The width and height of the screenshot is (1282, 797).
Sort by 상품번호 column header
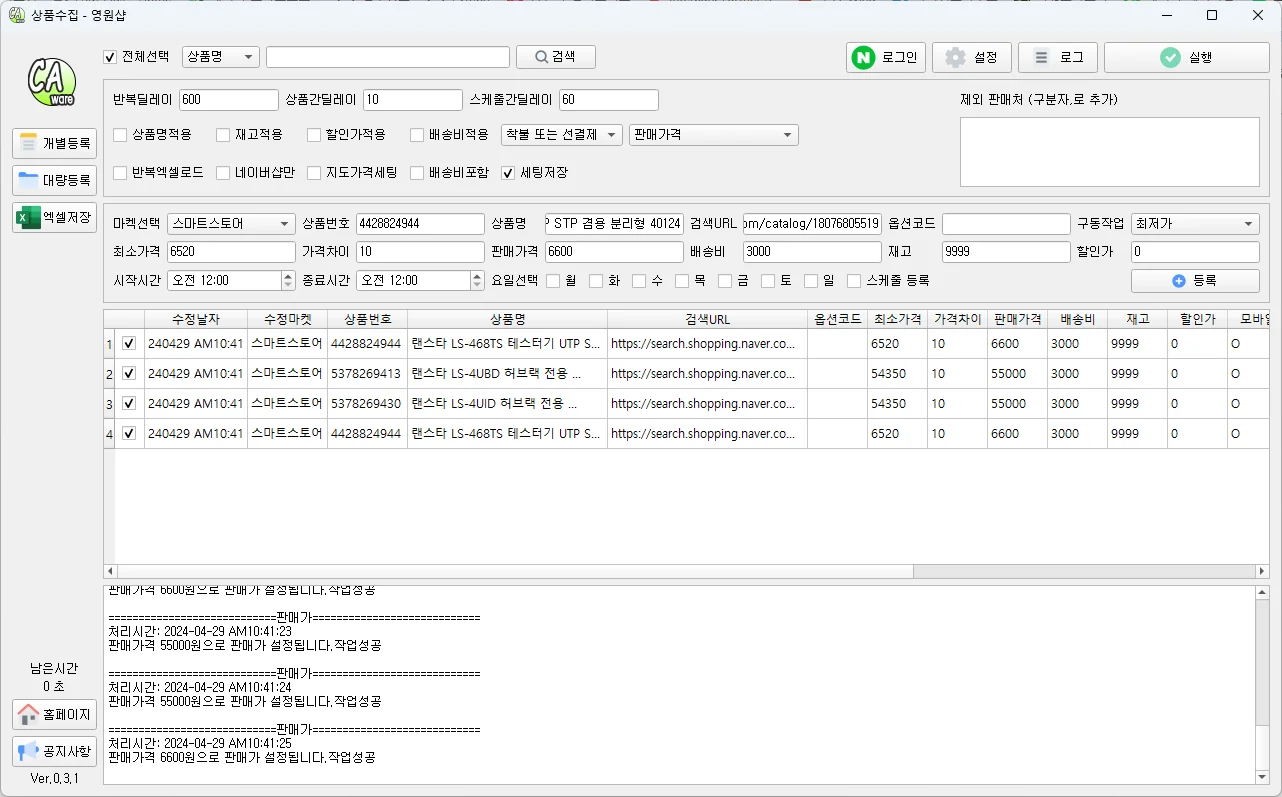(x=367, y=319)
